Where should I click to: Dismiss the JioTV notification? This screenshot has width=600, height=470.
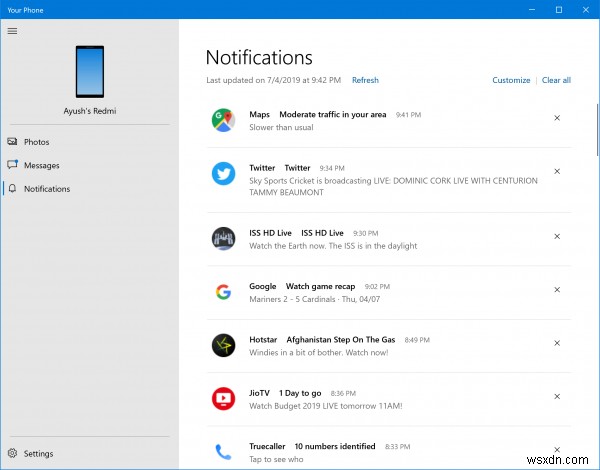tap(557, 396)
